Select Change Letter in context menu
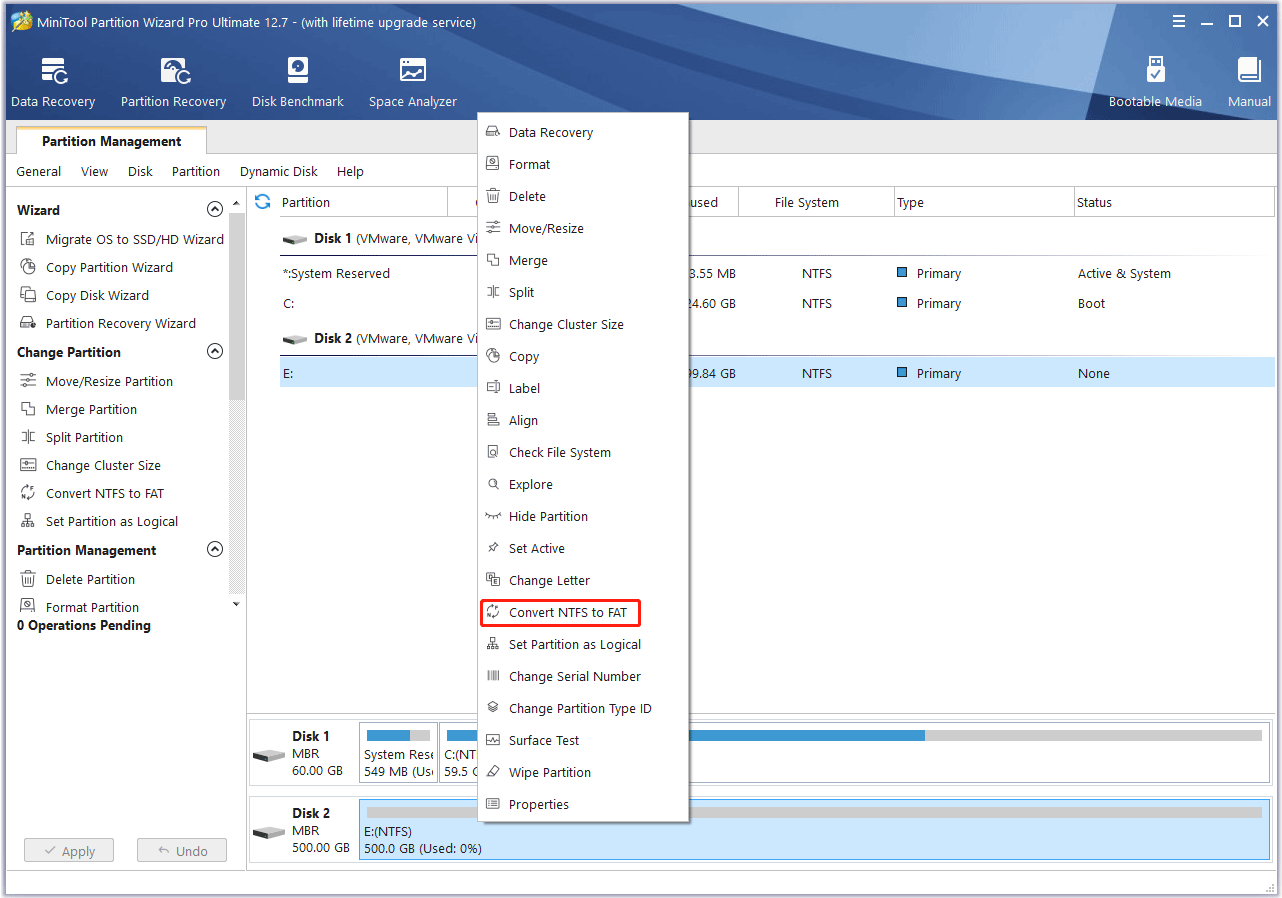 point(583,580)
